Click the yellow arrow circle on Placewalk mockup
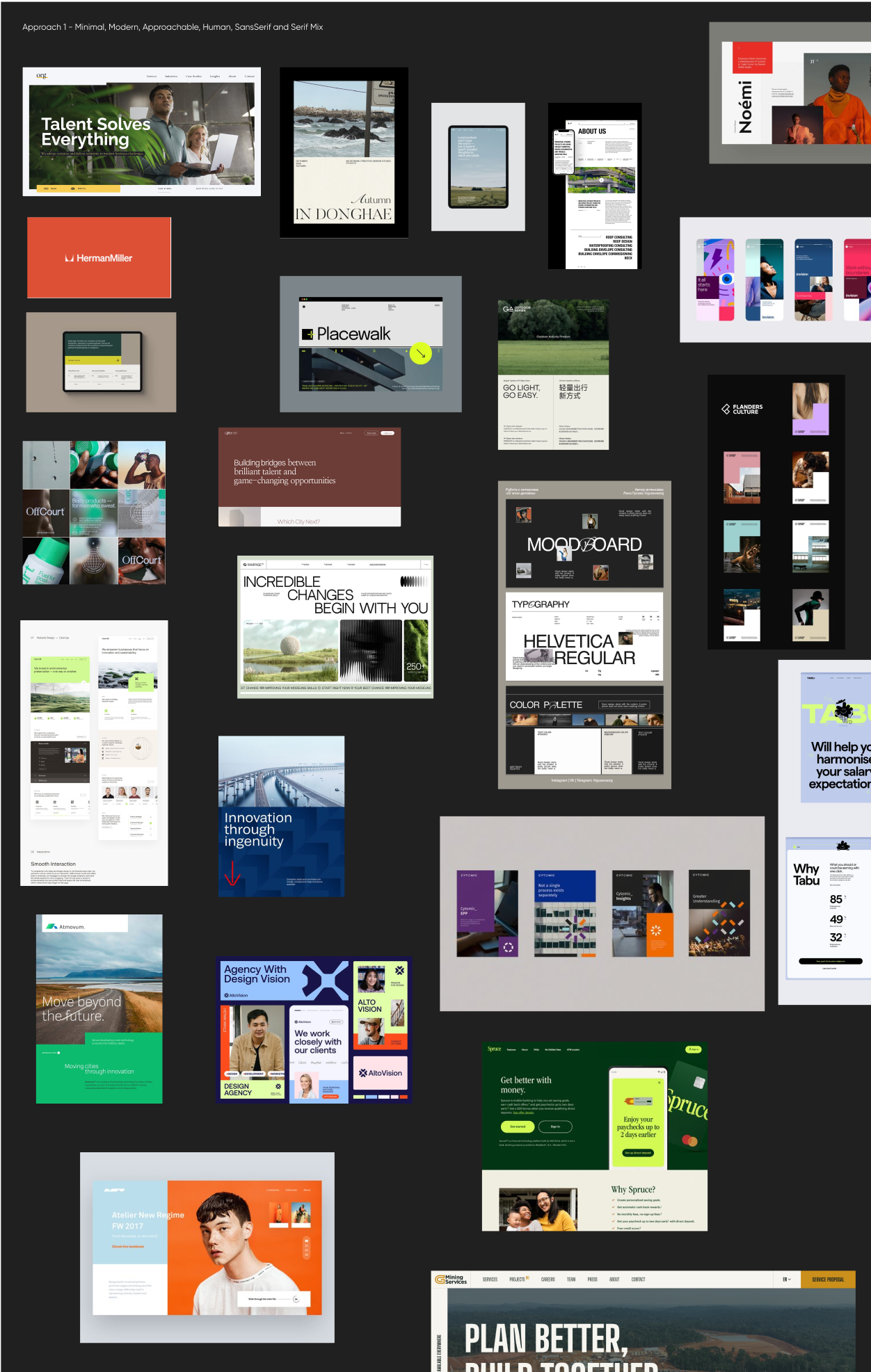871x1372 pixels. pyautogui.click(x=420, y=353)
